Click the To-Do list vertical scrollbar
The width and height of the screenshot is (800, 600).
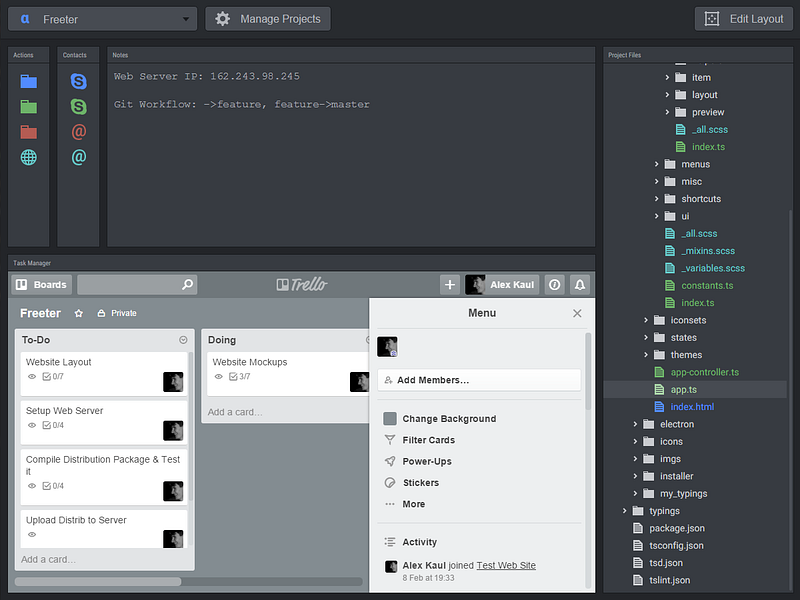click(x=191, y=426)
